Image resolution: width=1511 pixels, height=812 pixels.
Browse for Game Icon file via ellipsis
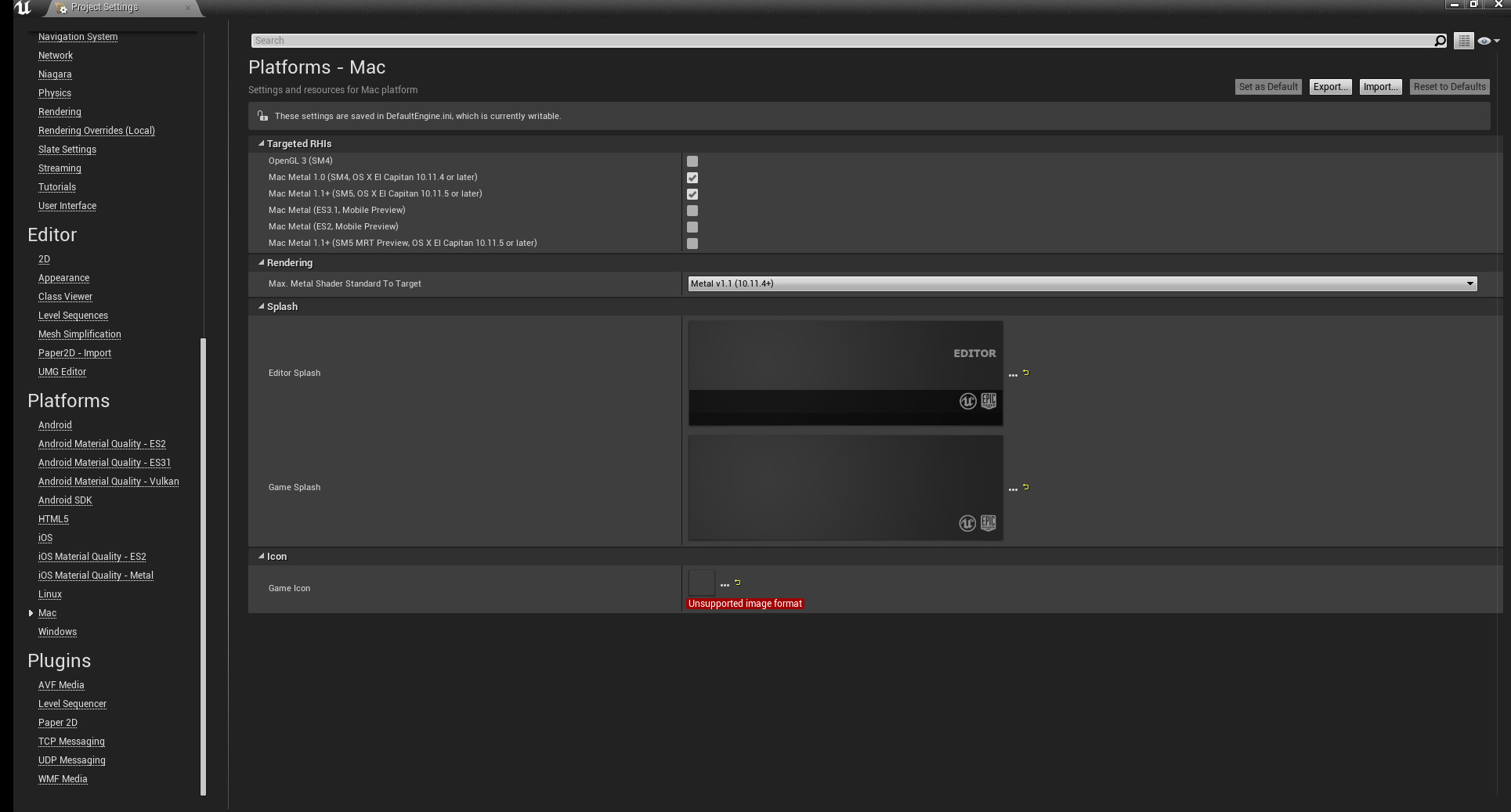pyautogui.click(x=725, y=584)
